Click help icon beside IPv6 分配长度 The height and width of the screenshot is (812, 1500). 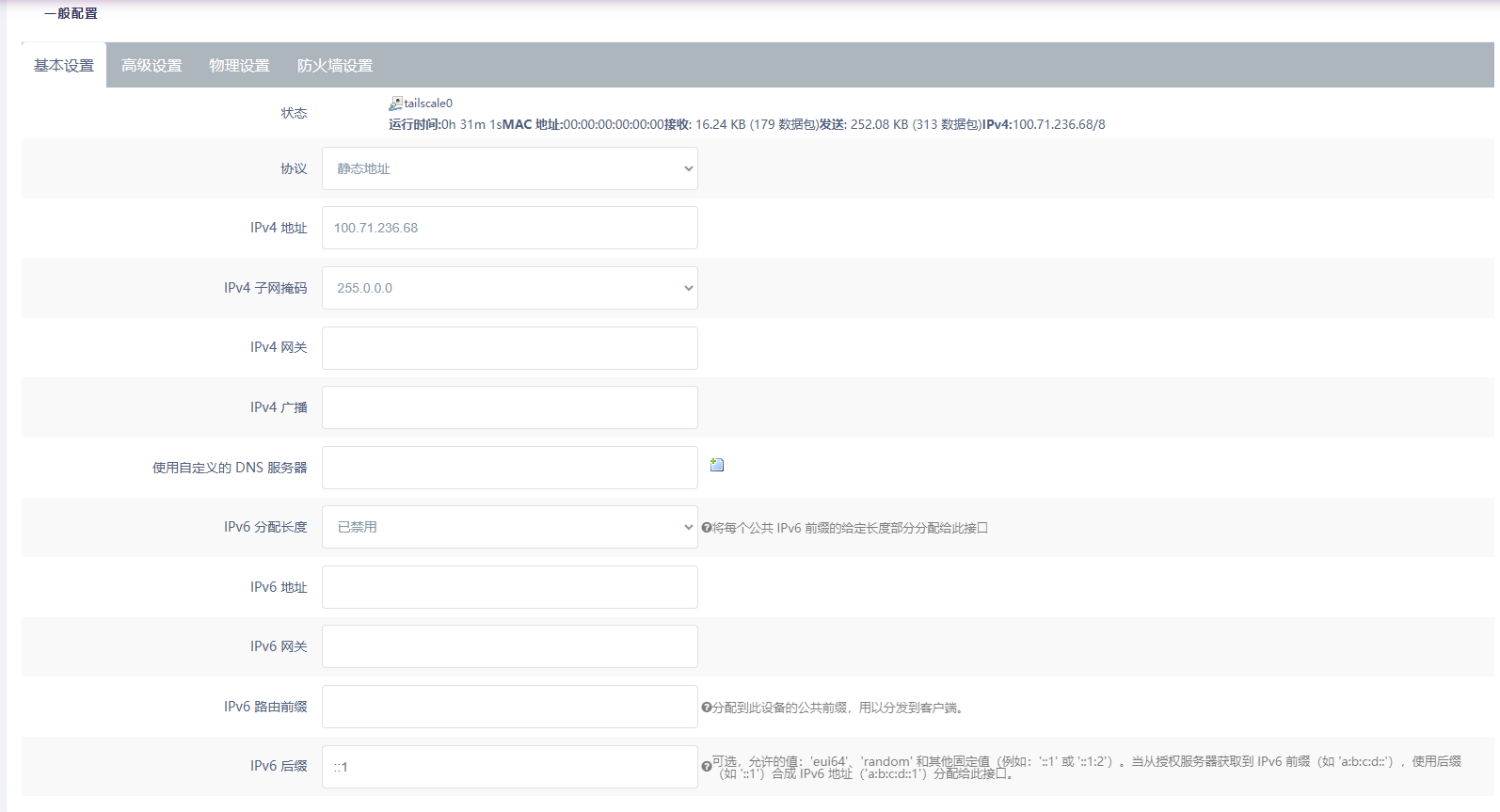(706, 528)
